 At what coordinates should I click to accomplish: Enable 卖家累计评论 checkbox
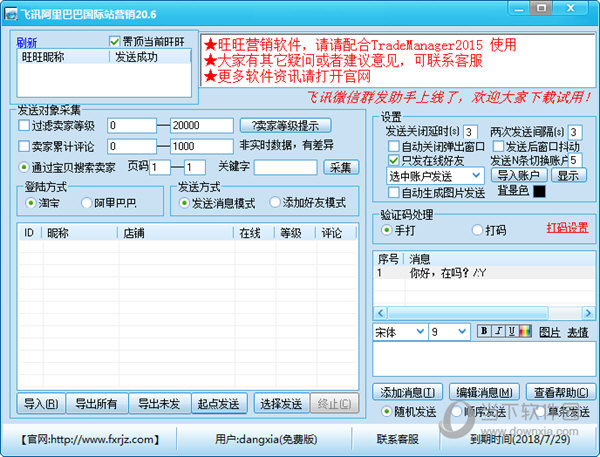click(24, 146)
